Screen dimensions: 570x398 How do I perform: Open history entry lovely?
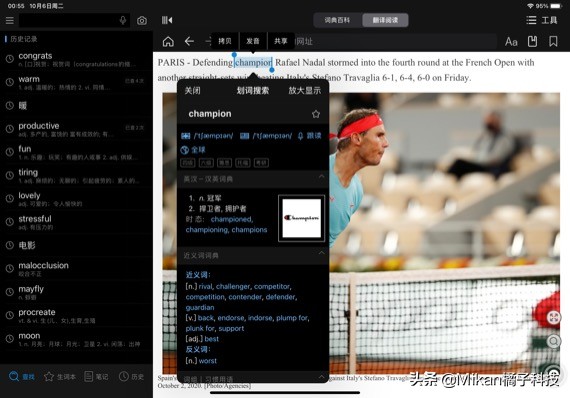pyautogui.click(x=76, y=199)
